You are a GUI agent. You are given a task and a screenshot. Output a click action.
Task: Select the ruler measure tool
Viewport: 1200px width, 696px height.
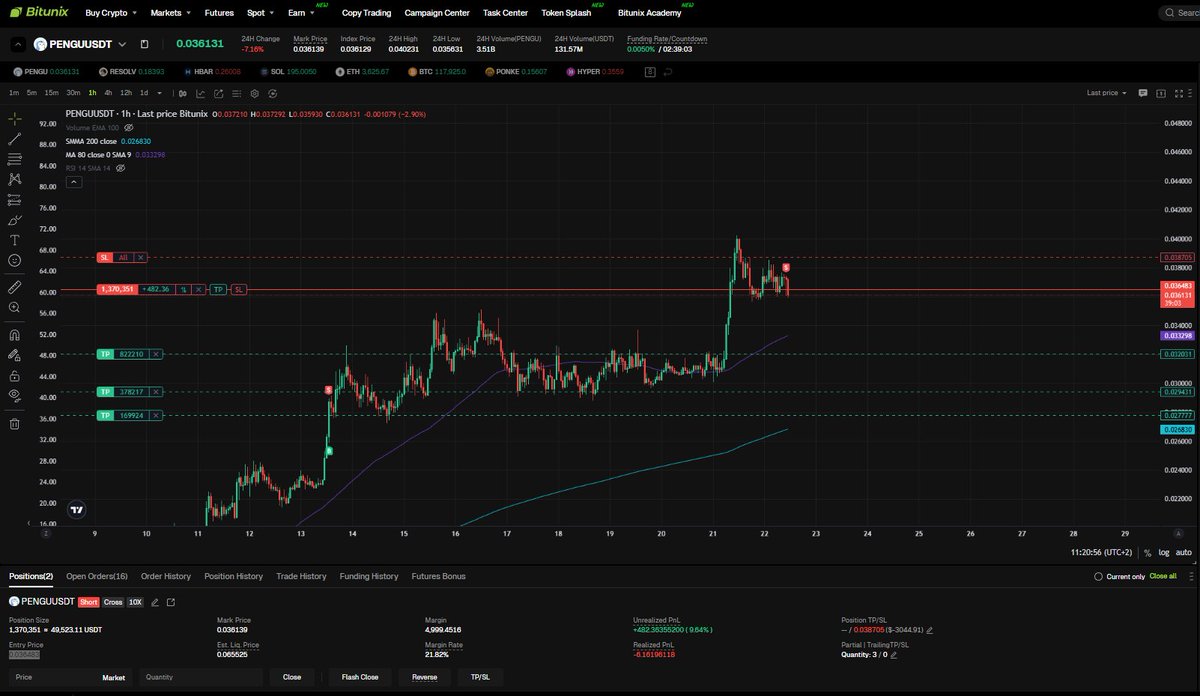click(x=15, y=287)
